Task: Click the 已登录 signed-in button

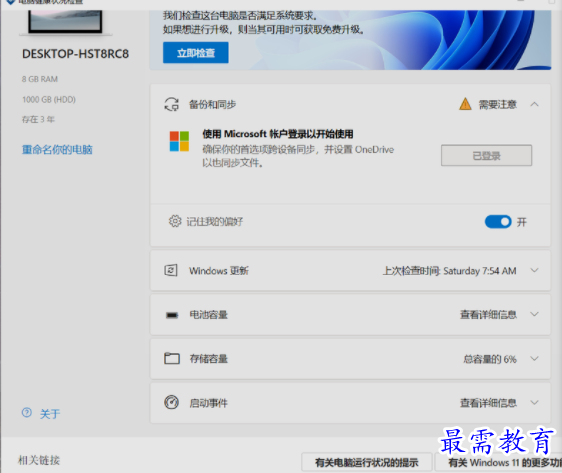Action: [x=486, y=156]
